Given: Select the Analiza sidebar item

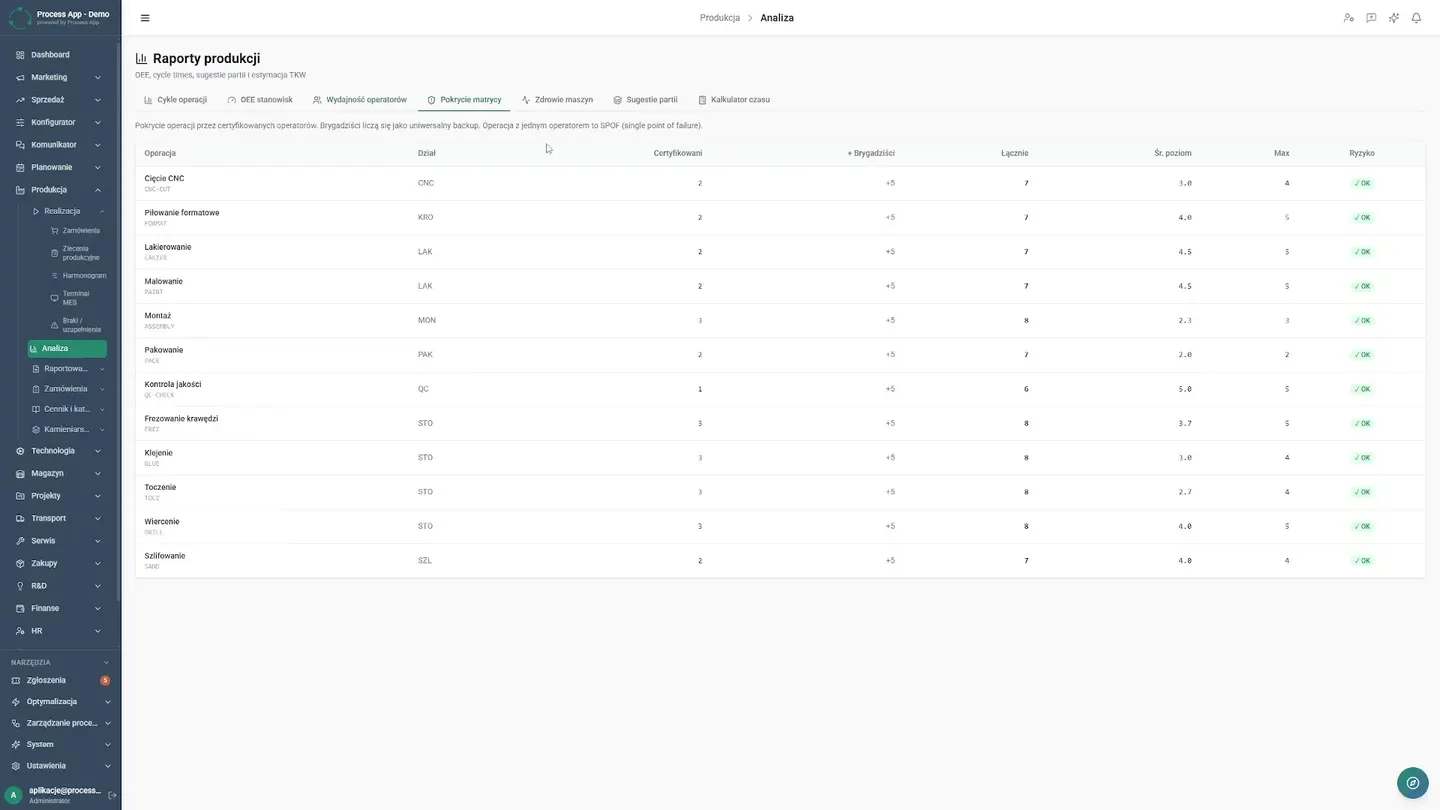Looking at the screenshot, I should pos(67,349).
